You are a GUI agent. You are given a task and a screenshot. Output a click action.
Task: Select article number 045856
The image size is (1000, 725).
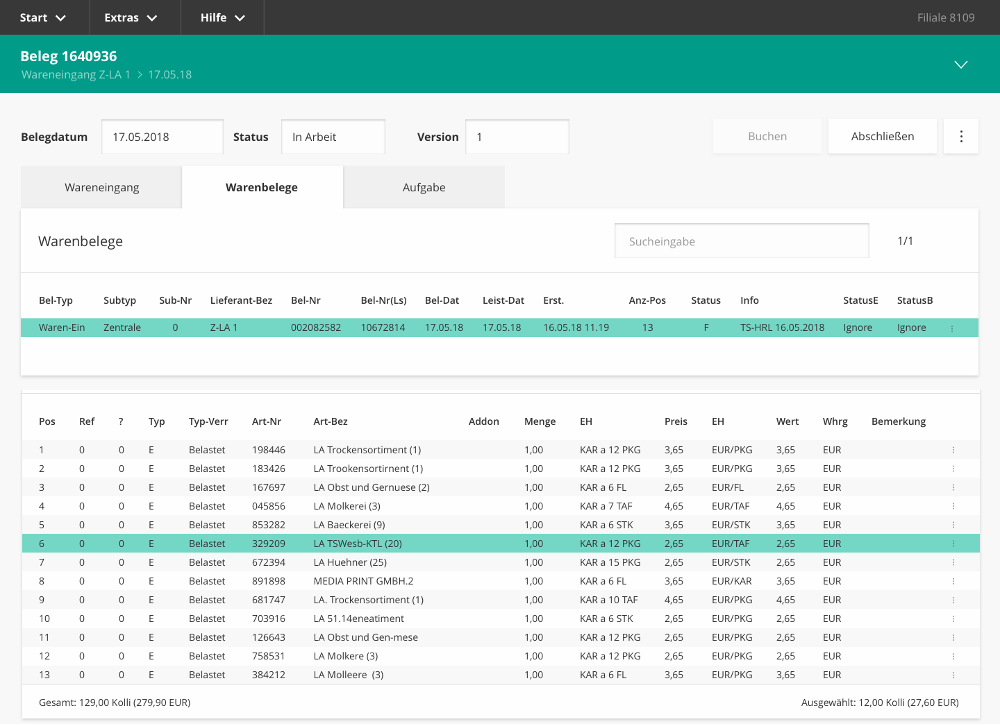[x=268, y=506]
